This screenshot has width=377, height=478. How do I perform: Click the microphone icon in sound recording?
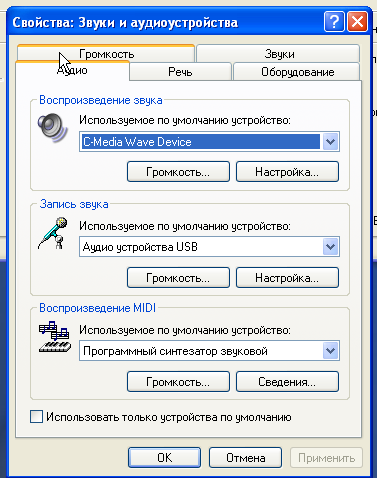pos(53,233)
